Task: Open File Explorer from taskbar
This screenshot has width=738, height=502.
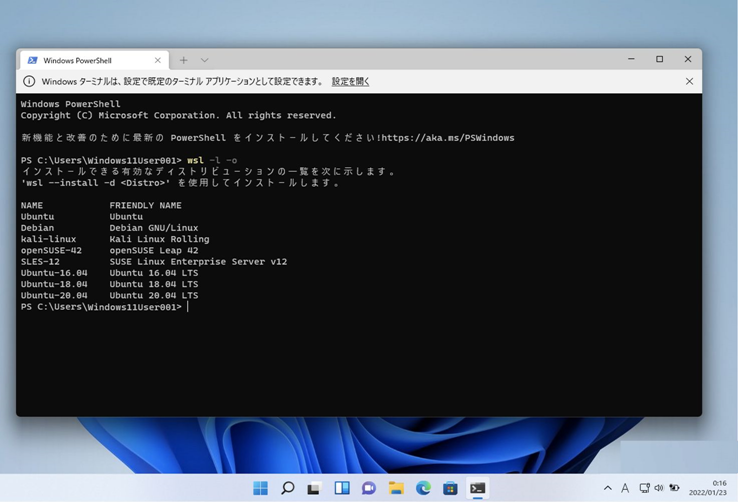Action: (x=396, y=488)
